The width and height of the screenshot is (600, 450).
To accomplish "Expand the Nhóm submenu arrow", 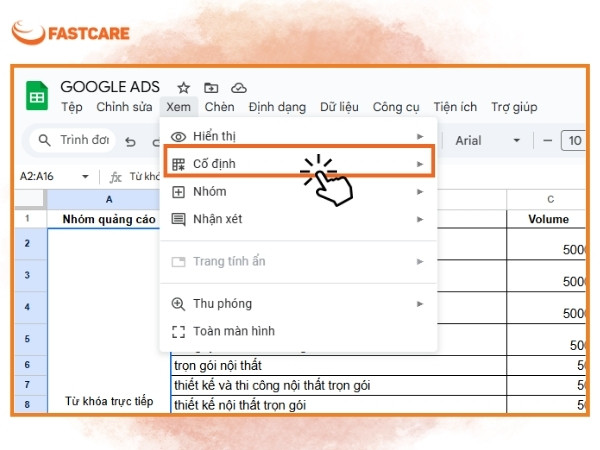I will coord(420,192).
